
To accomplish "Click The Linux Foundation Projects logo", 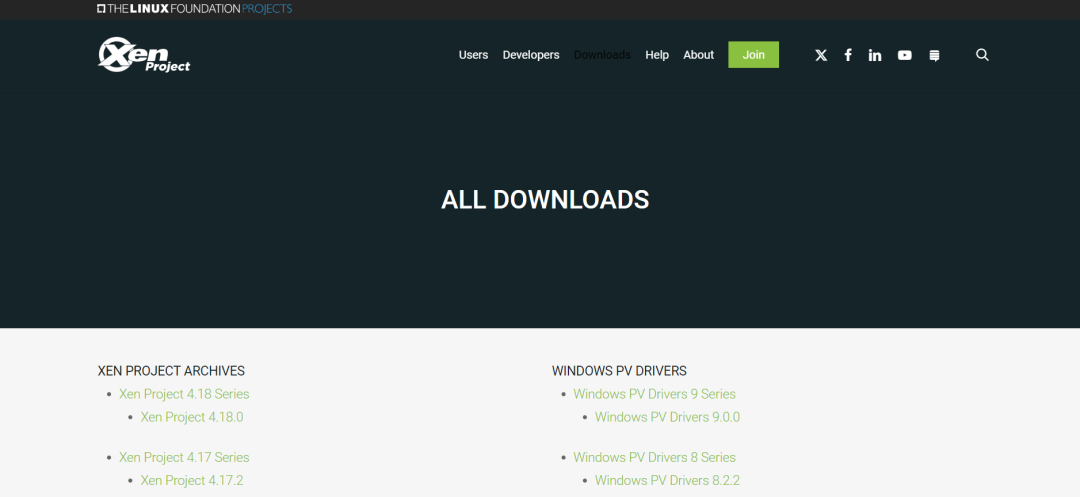I will [194, 9].
